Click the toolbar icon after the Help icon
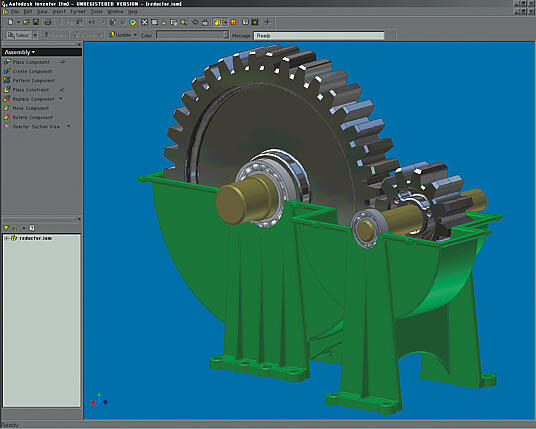 tap(255, 22)
